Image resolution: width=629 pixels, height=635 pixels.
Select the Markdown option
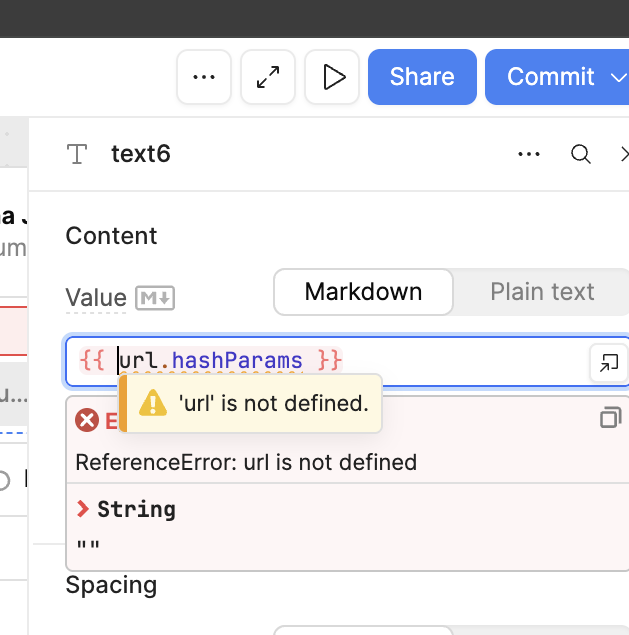pos(363,292)
